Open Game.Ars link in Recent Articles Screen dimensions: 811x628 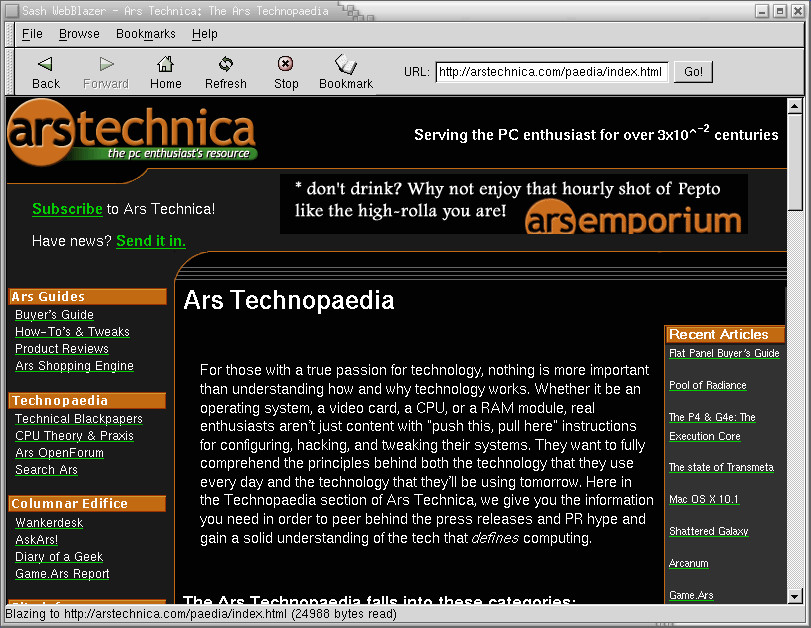[691, 596]
